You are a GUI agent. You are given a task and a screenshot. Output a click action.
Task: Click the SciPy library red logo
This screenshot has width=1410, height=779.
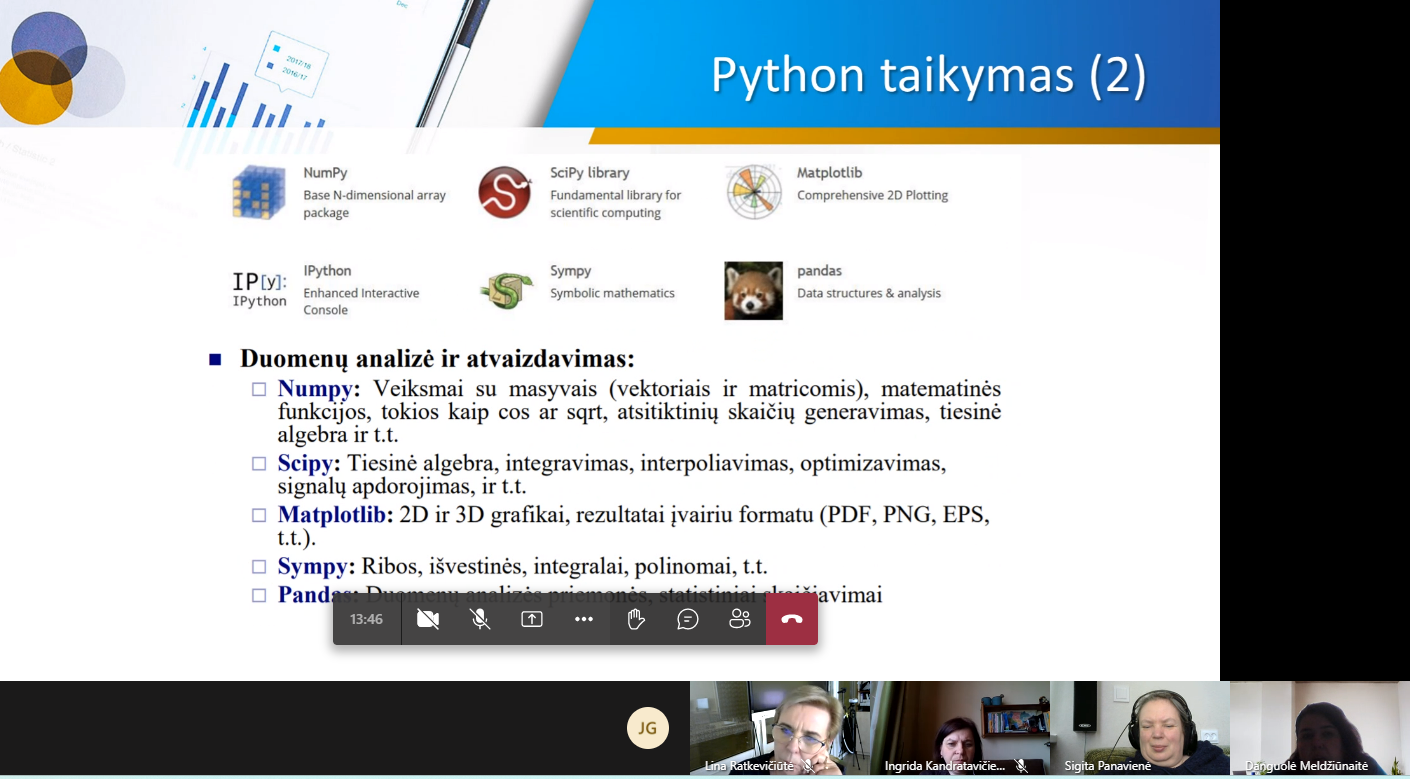(505, 192)
